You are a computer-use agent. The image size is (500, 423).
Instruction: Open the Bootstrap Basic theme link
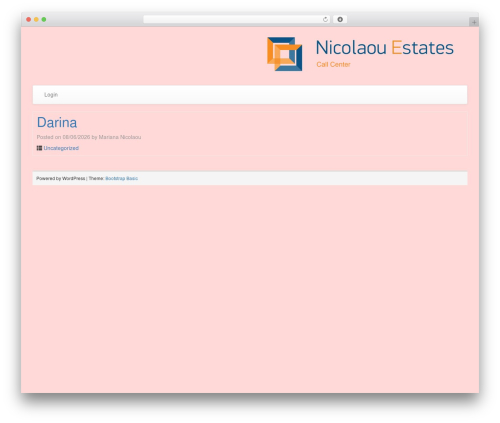click(x=121, y=178)
